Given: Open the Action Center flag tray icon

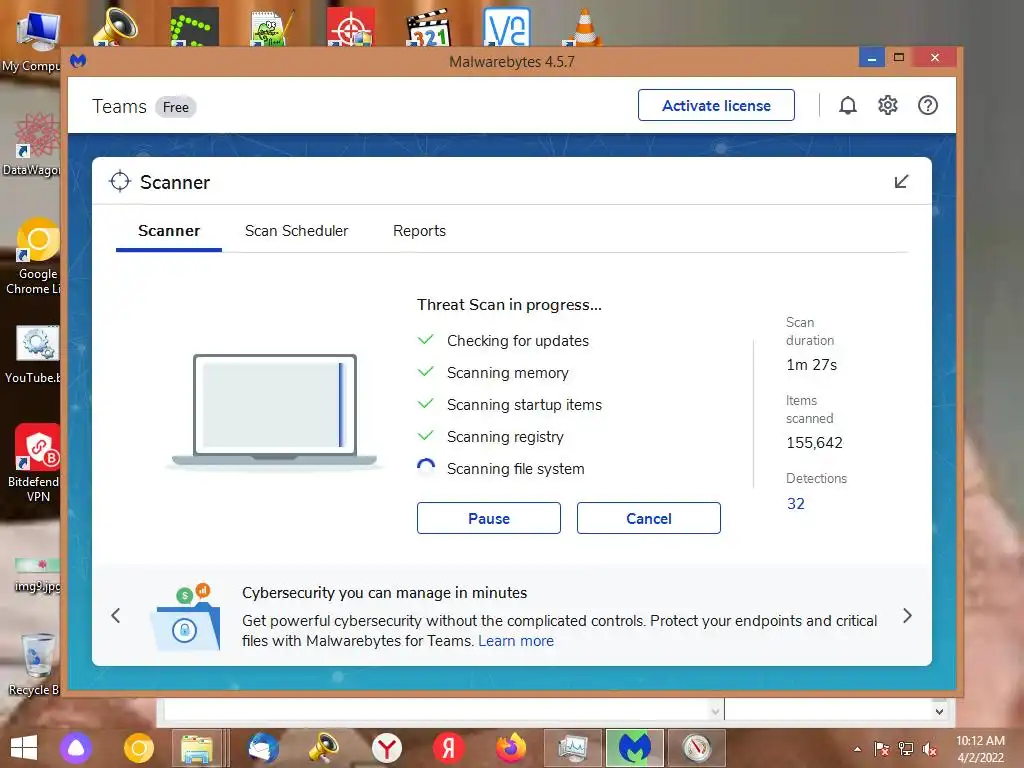Looking at the screenshot, I should tap(882, 748).
